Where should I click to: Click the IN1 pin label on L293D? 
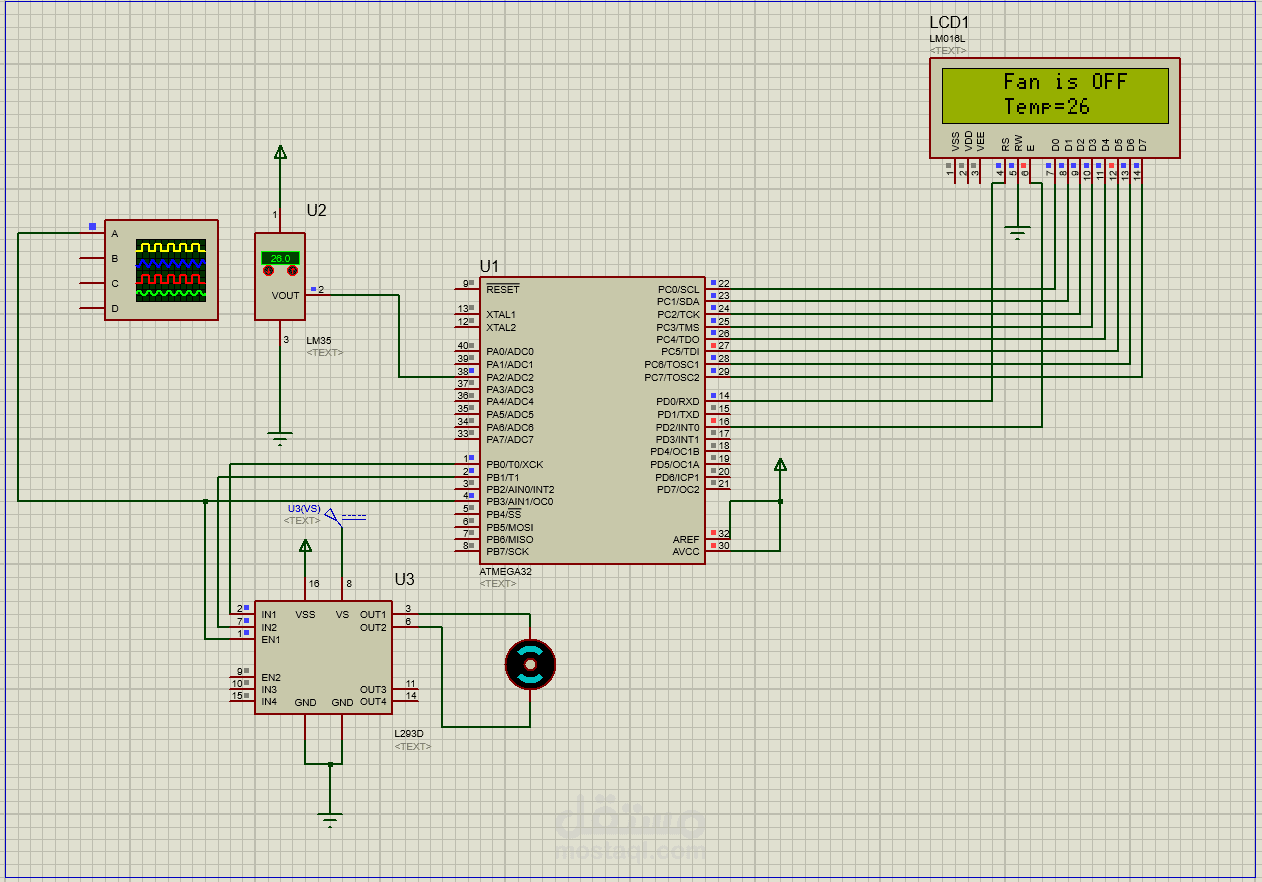(269, 615)
